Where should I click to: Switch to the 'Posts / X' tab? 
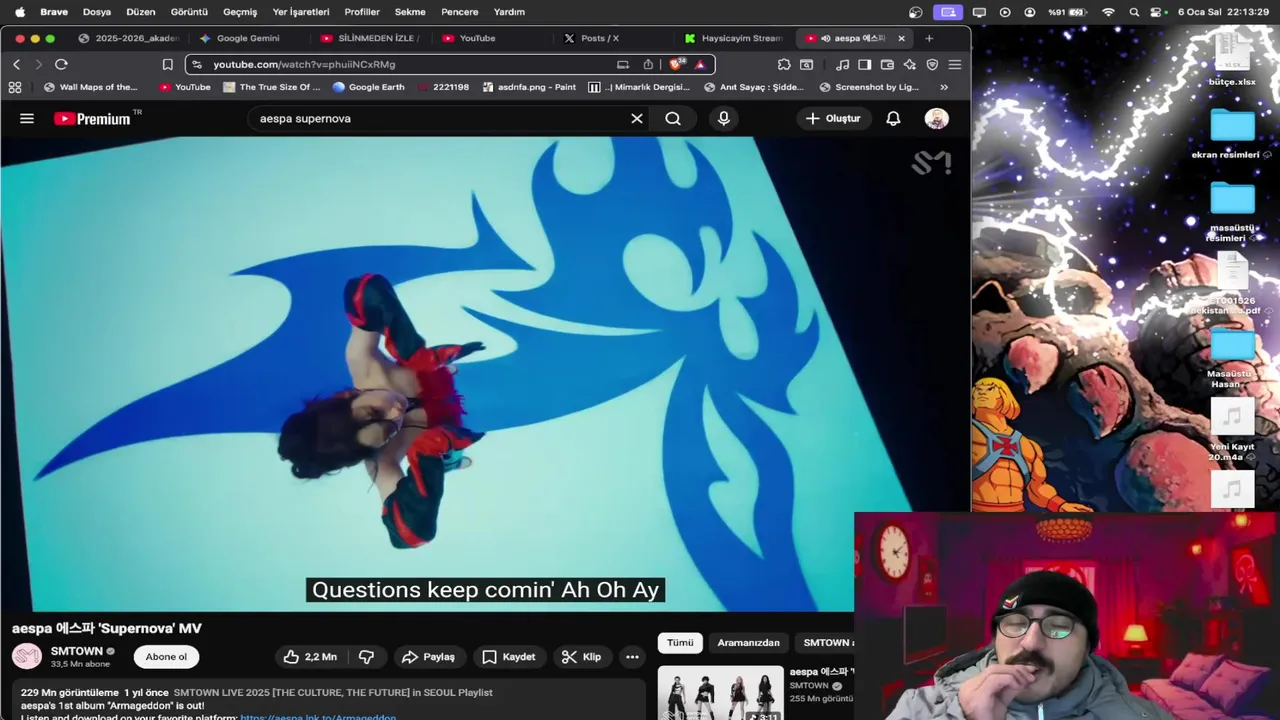[600, 38]
